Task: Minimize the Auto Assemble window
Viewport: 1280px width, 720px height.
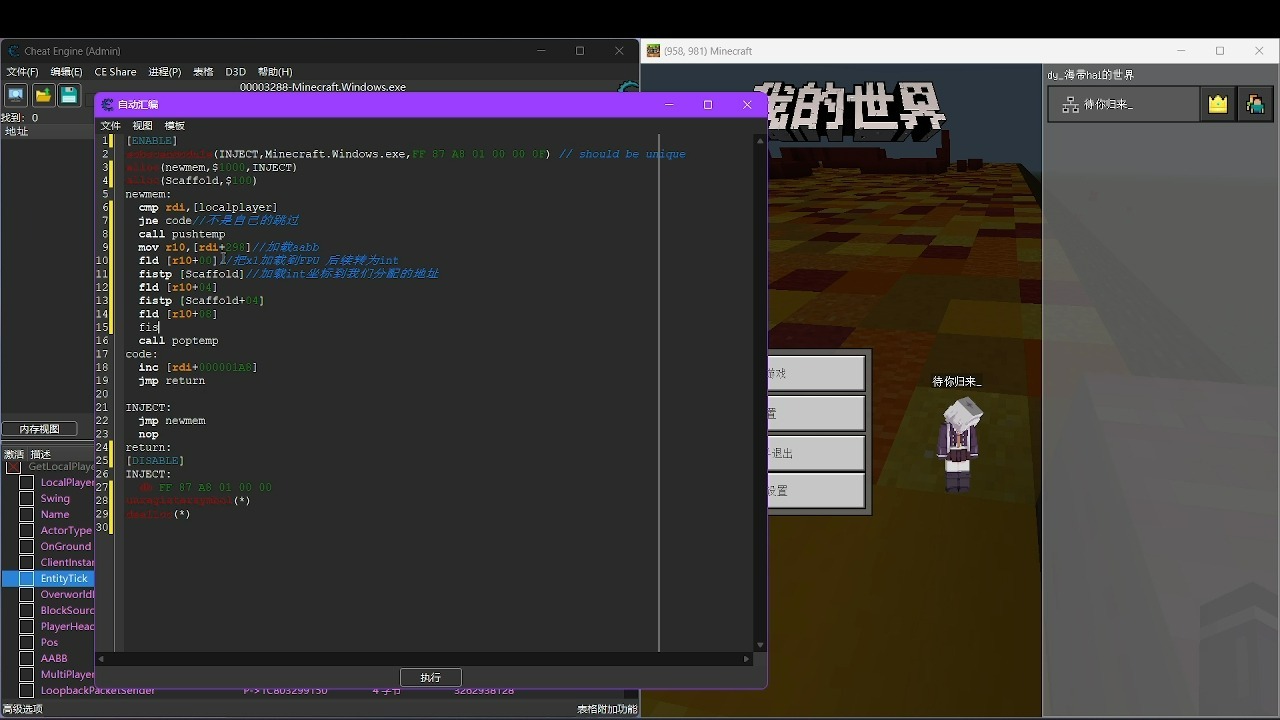Action: click(669, 104)
